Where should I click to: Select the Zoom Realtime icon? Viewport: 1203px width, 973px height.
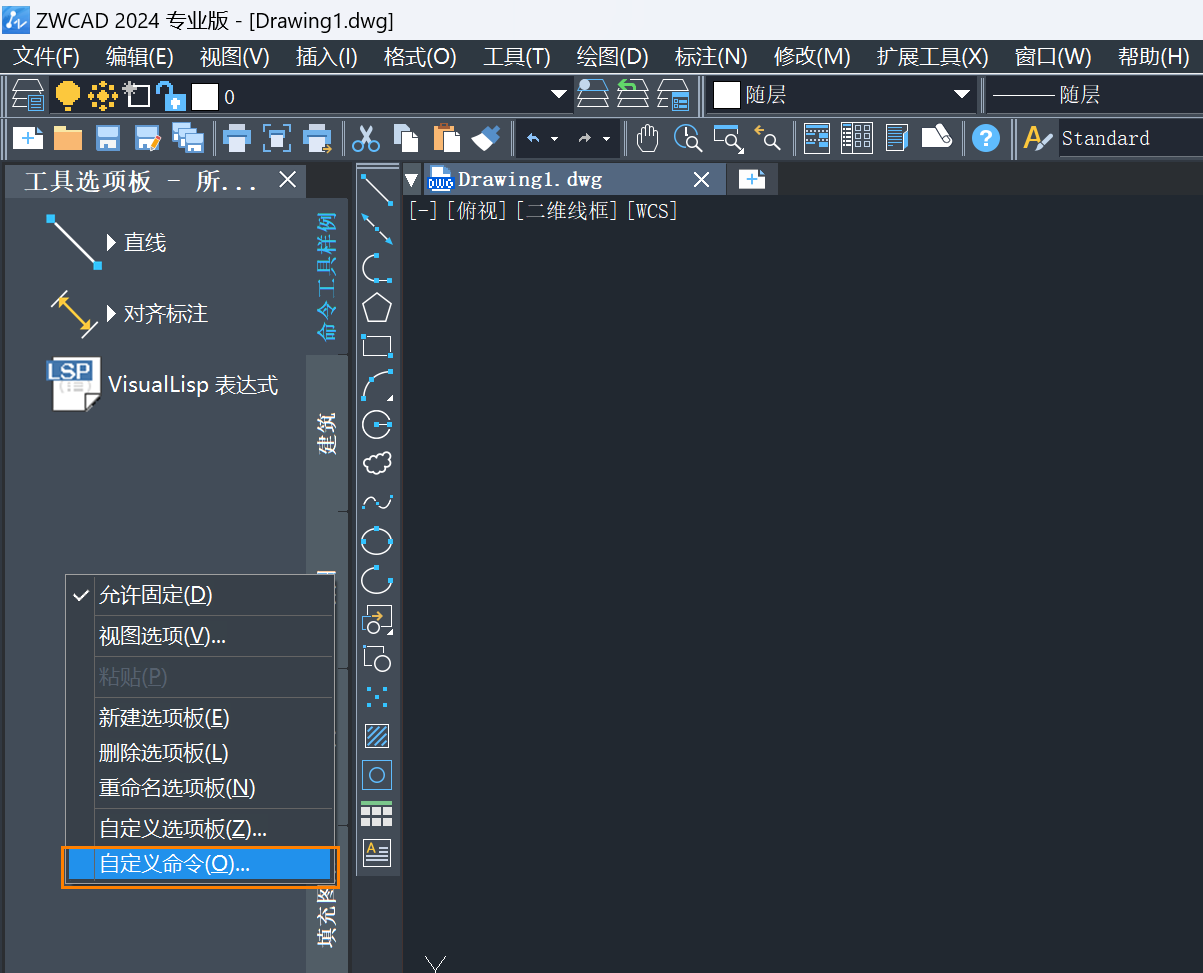(688, 138)
